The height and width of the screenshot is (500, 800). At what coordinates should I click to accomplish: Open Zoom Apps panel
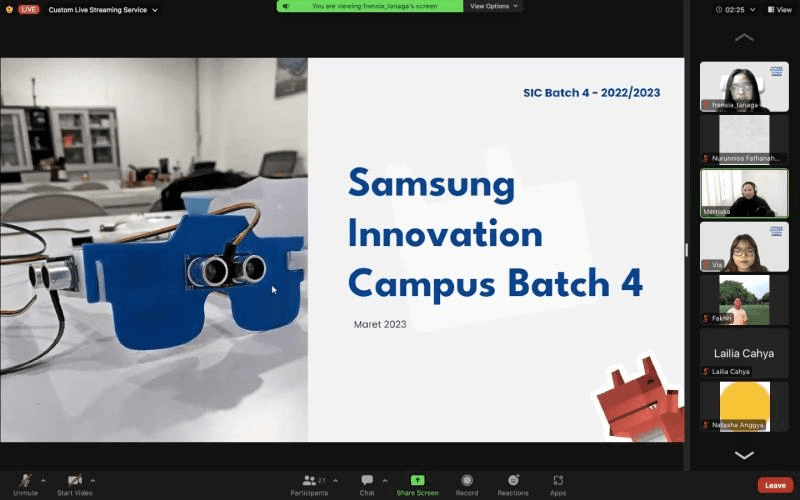[558, 485]
